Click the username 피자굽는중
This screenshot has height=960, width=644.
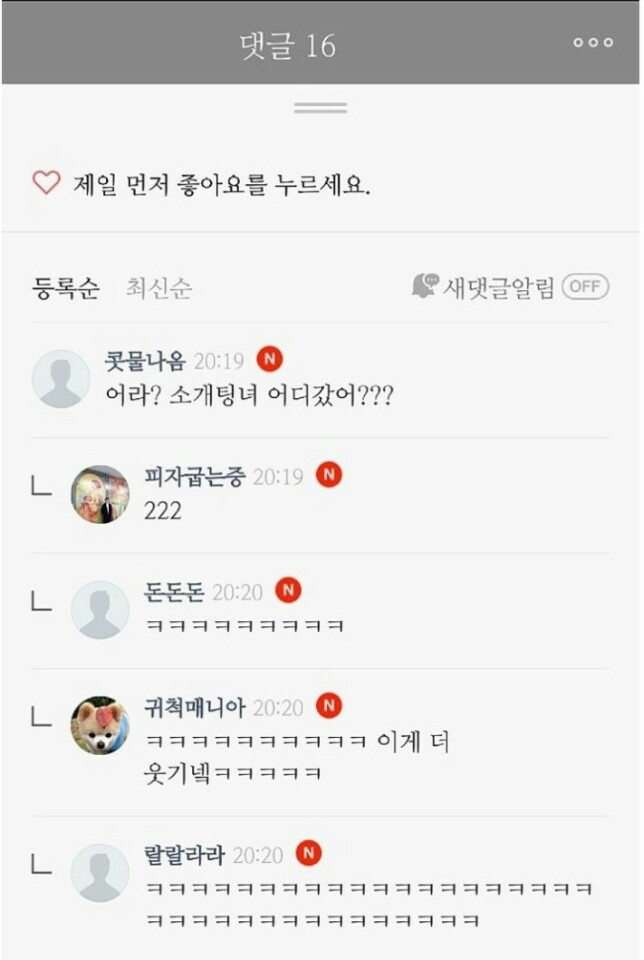click(194, 477)
